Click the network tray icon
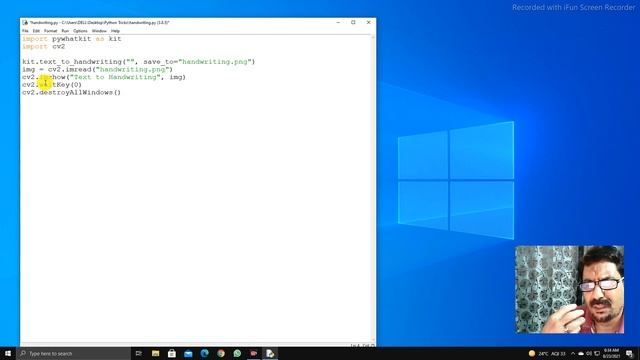This screenshot has width=640, height=360. [x=597, y=353]
